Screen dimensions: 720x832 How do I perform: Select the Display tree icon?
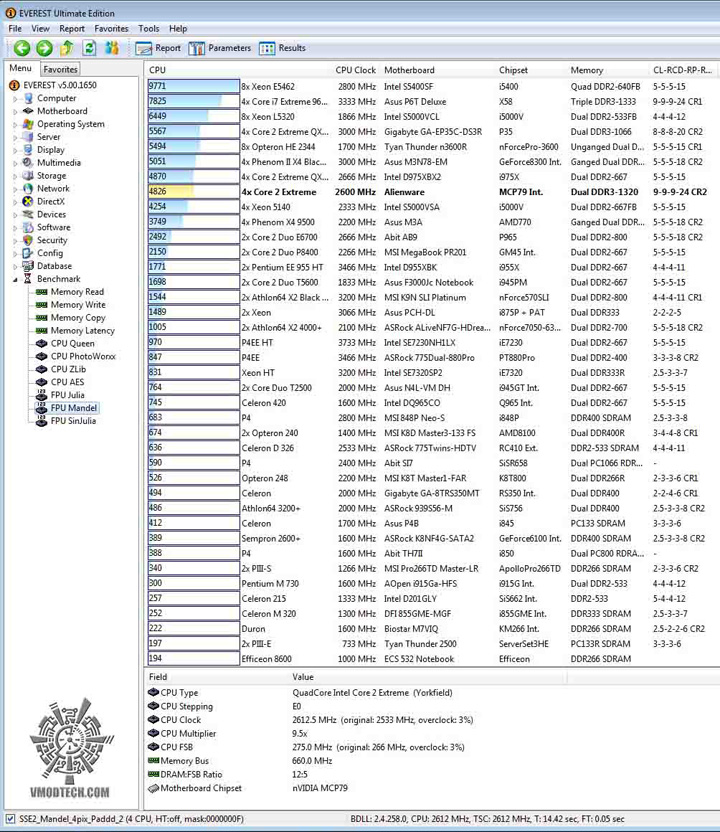coord(28,150)
